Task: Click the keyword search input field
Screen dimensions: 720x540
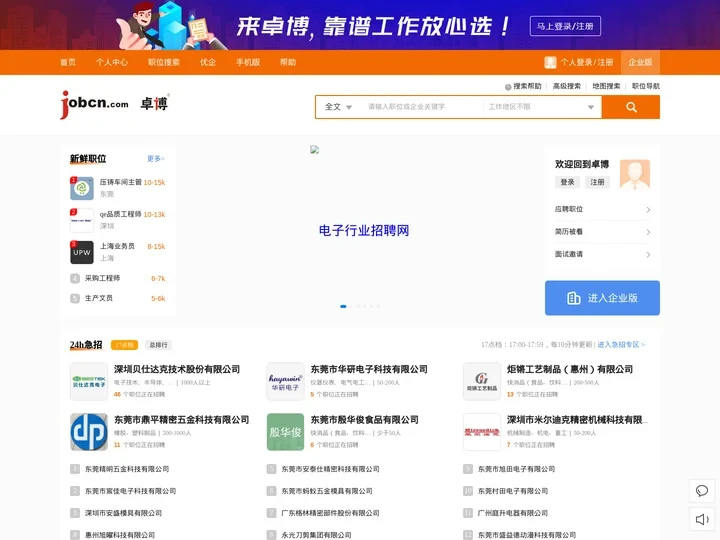Action: pos(422,107)
